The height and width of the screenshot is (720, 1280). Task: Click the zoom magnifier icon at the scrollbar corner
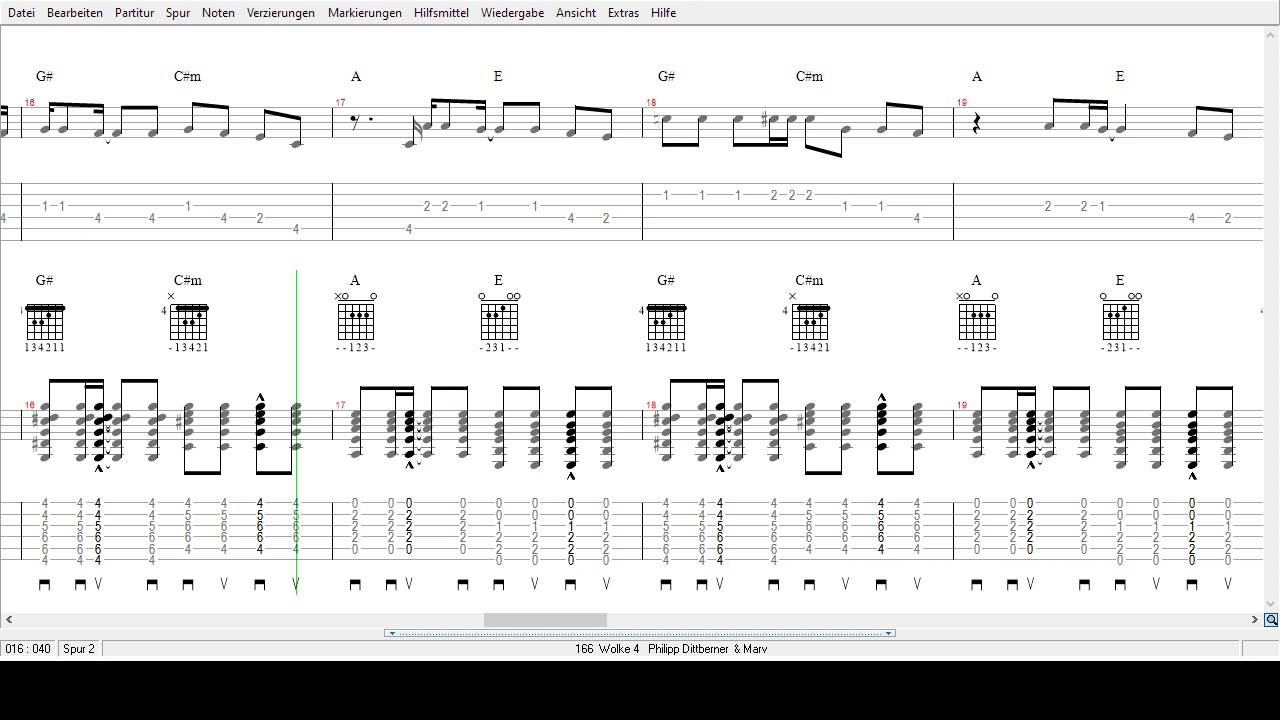[1271, 620]
